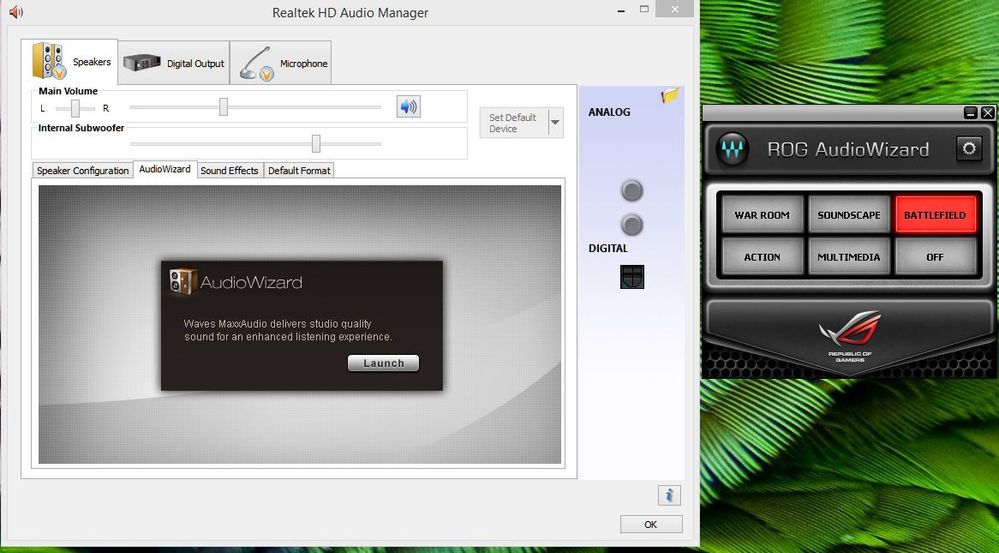Turn OFF ROG AudioWizard effects

(935, 257)
